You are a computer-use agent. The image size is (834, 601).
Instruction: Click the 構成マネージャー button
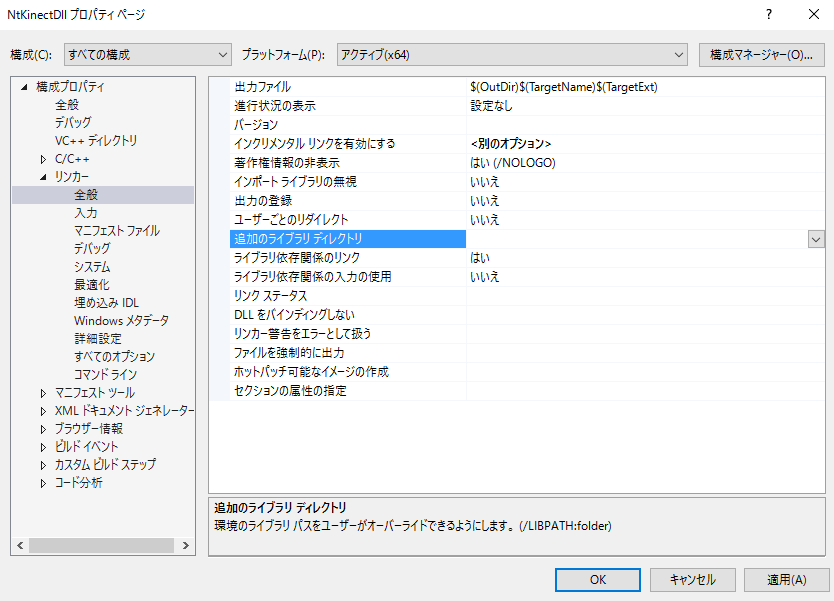(x=761, y=54)
